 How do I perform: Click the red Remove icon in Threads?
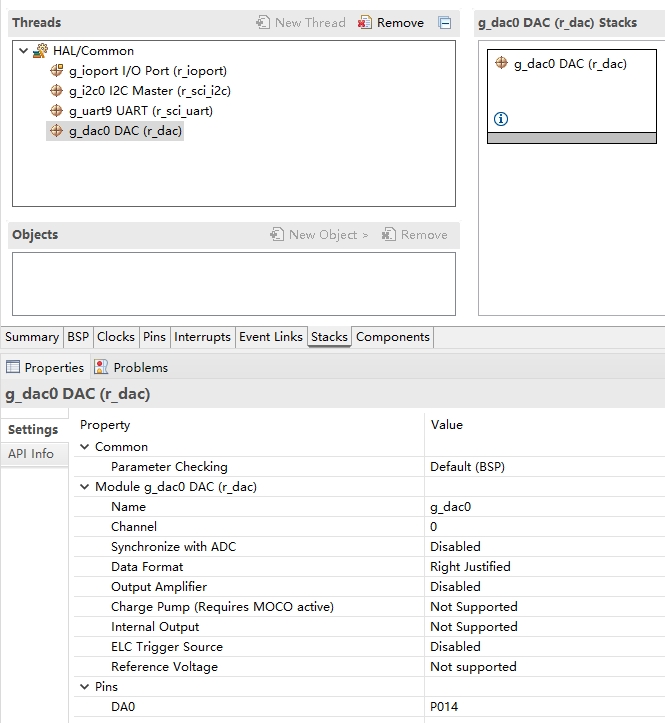(364, 23)
